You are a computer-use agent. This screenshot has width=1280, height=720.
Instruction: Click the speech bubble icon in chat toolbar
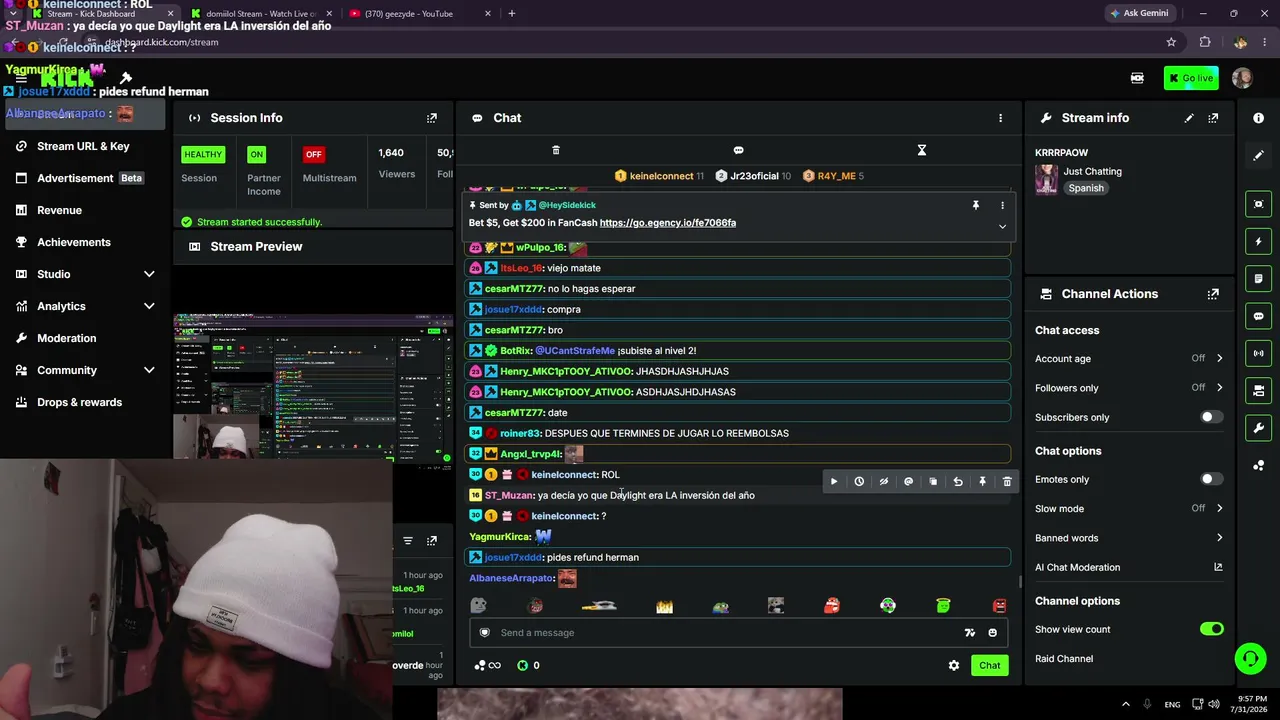(x=738, y=150)
